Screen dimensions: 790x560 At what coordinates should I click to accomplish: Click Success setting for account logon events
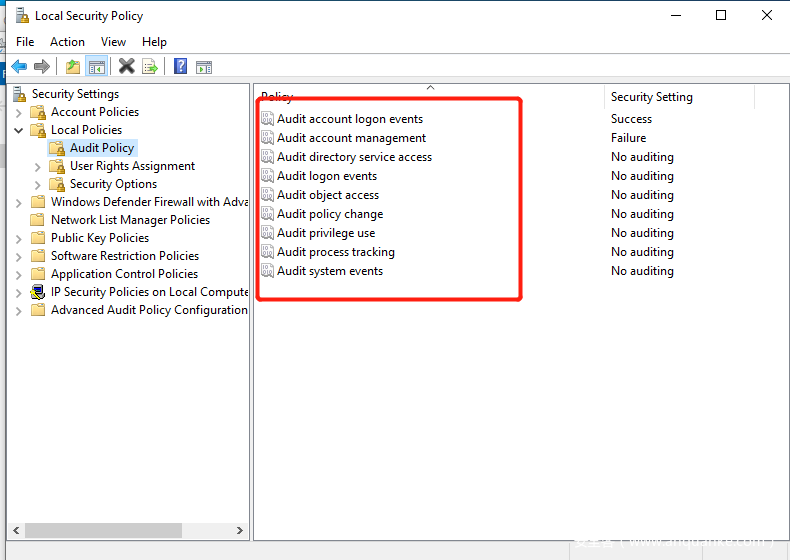click(631, 119)
